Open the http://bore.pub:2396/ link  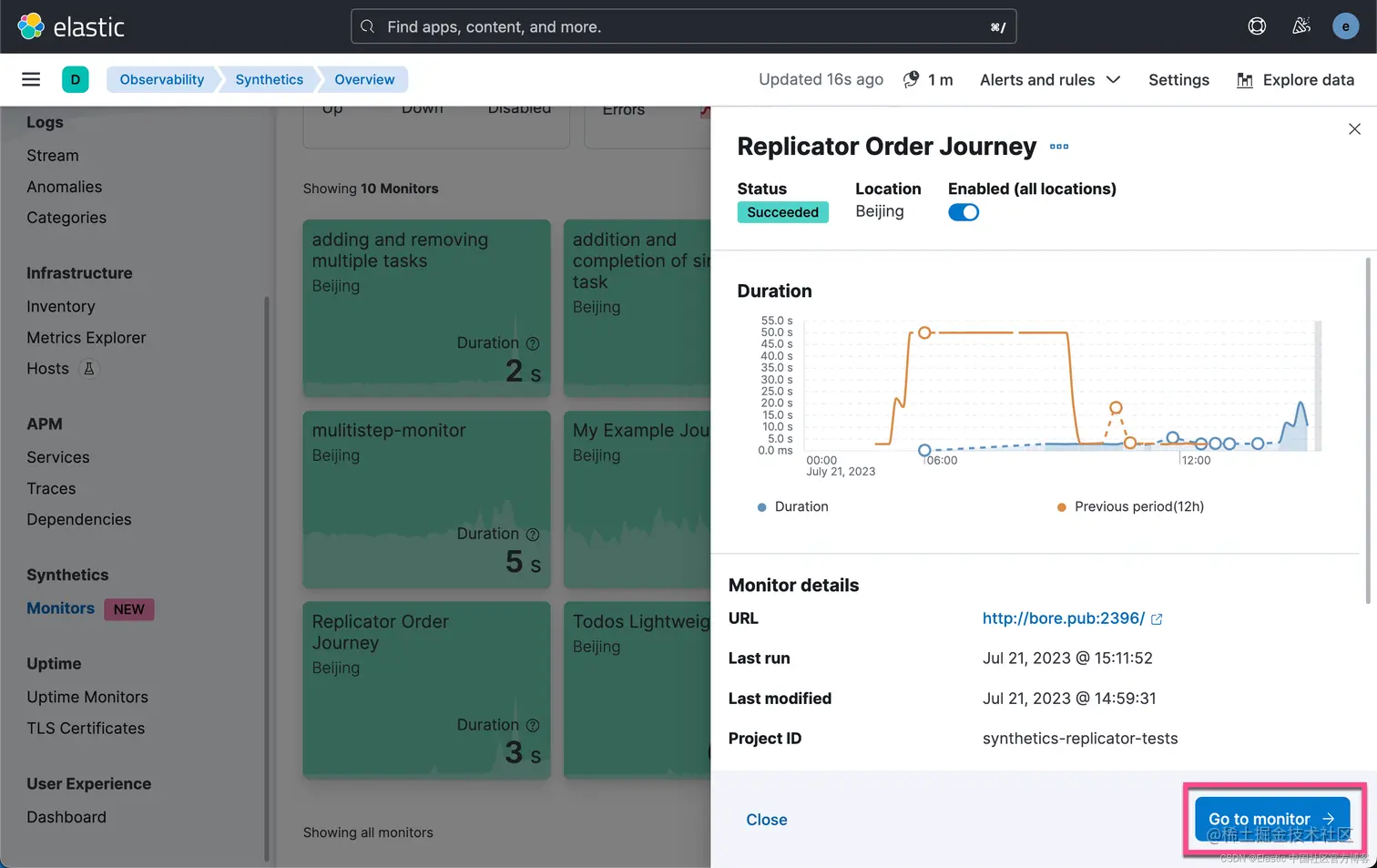1063,618
